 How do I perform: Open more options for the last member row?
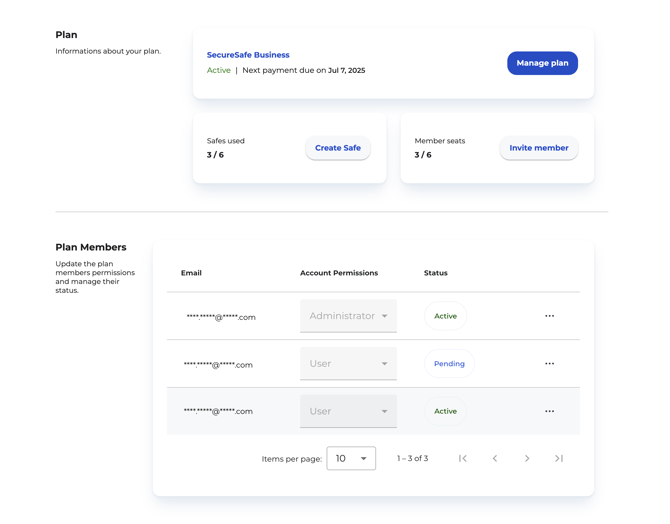pyautogui.click(x=549, y=411)
